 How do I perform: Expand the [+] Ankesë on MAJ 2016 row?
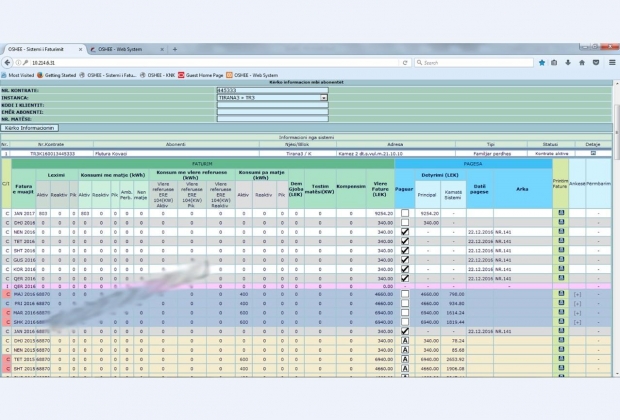(x=577, y=295)
